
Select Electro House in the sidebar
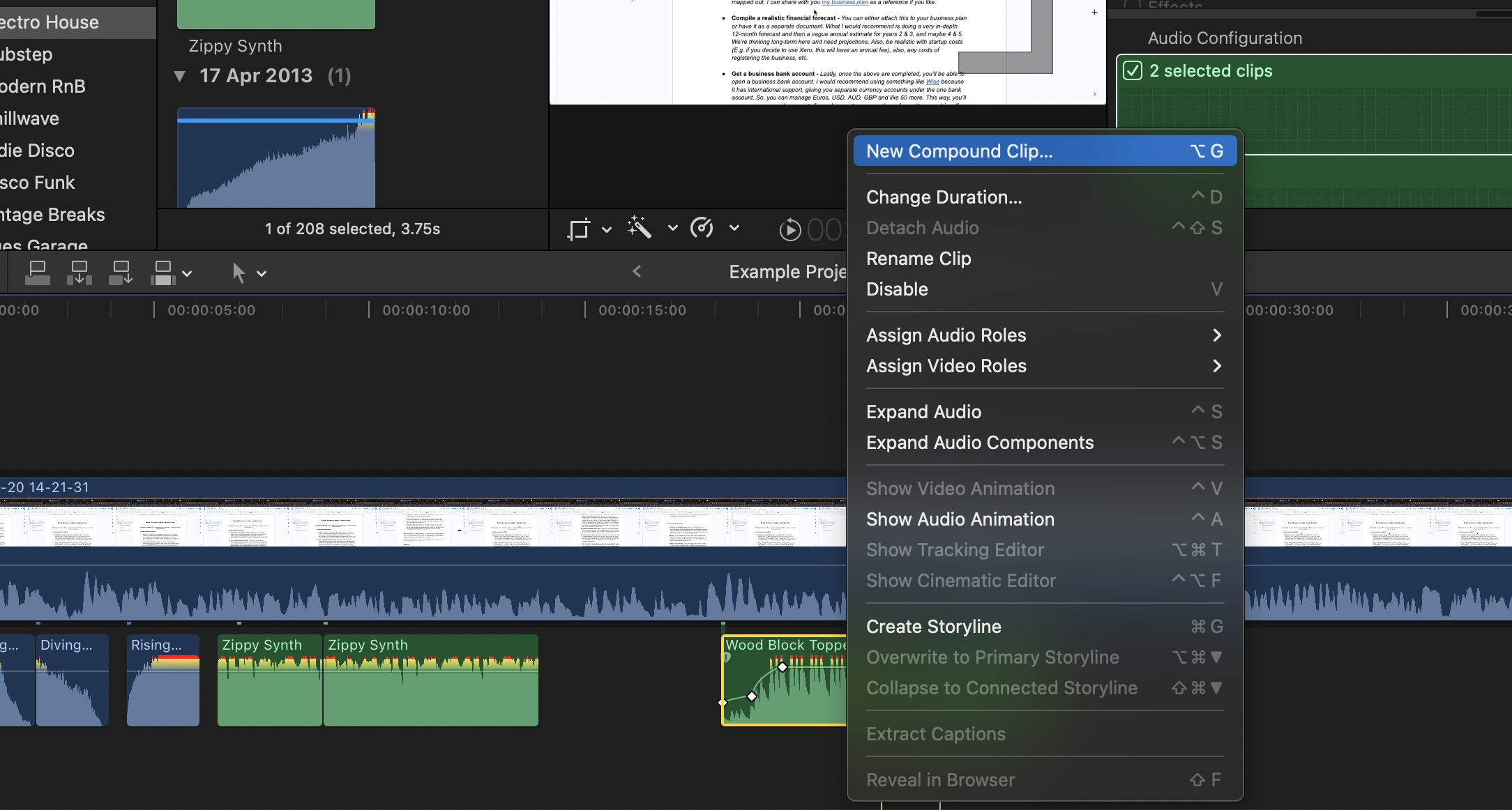(x=49, y=22)
